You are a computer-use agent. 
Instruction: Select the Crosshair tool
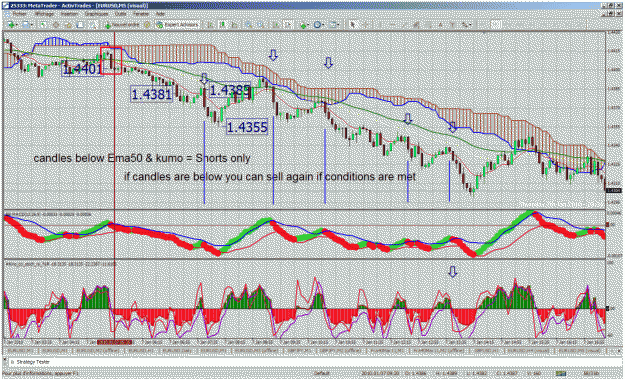pos(366,25)
